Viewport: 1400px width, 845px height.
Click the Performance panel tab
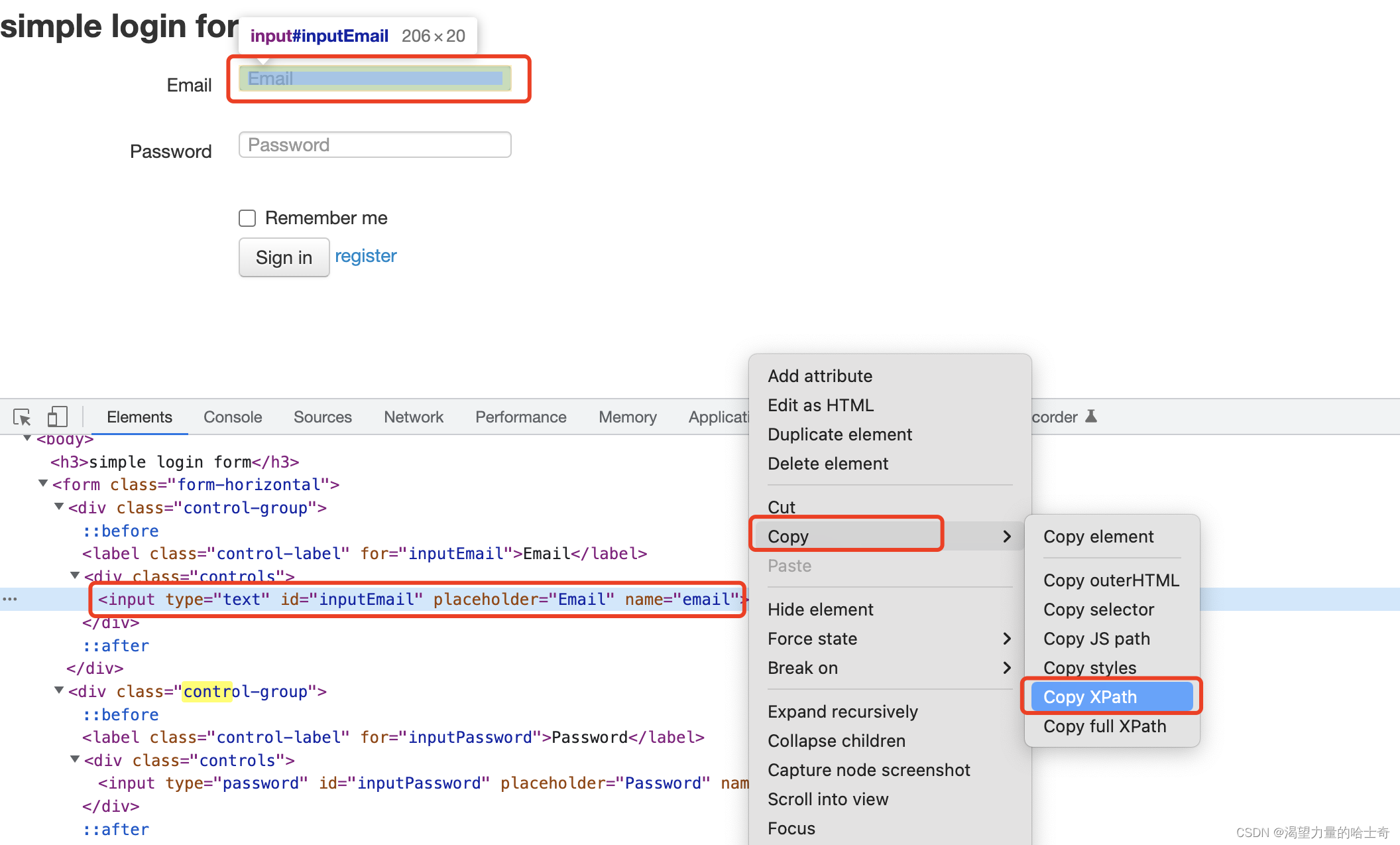tap(520, 417)
